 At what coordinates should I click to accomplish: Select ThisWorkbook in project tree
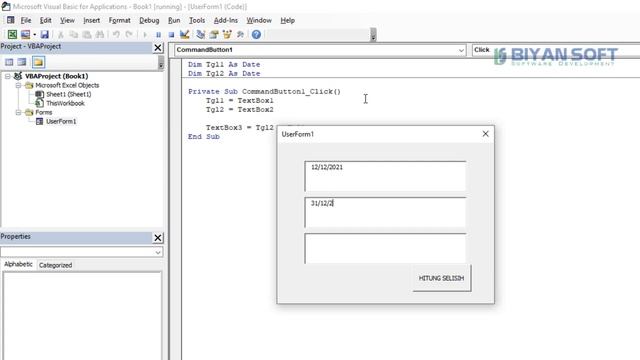pyautogui.click(x=65, y=103)
